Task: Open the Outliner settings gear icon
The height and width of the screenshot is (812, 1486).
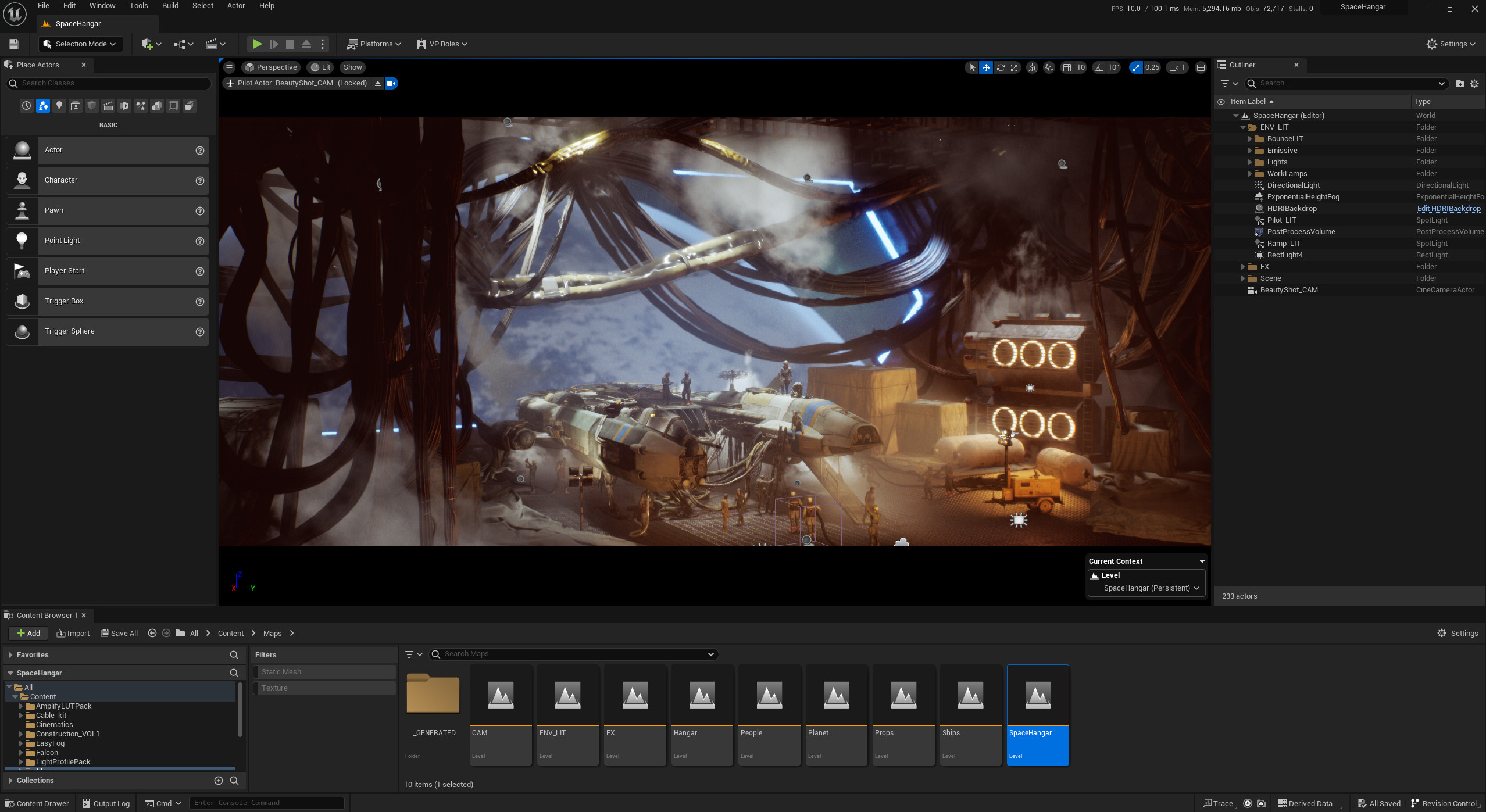Action: (x=1474, y=84)
